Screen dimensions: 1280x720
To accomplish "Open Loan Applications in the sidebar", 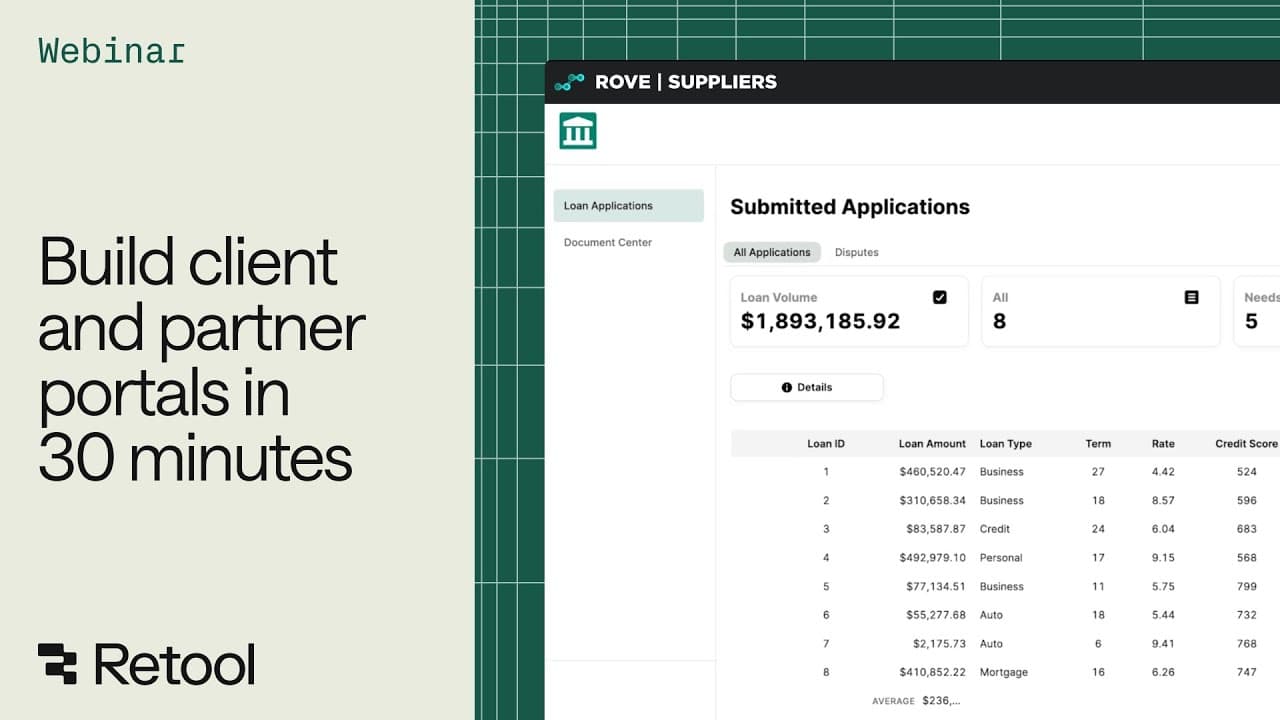I will point(607,205).
